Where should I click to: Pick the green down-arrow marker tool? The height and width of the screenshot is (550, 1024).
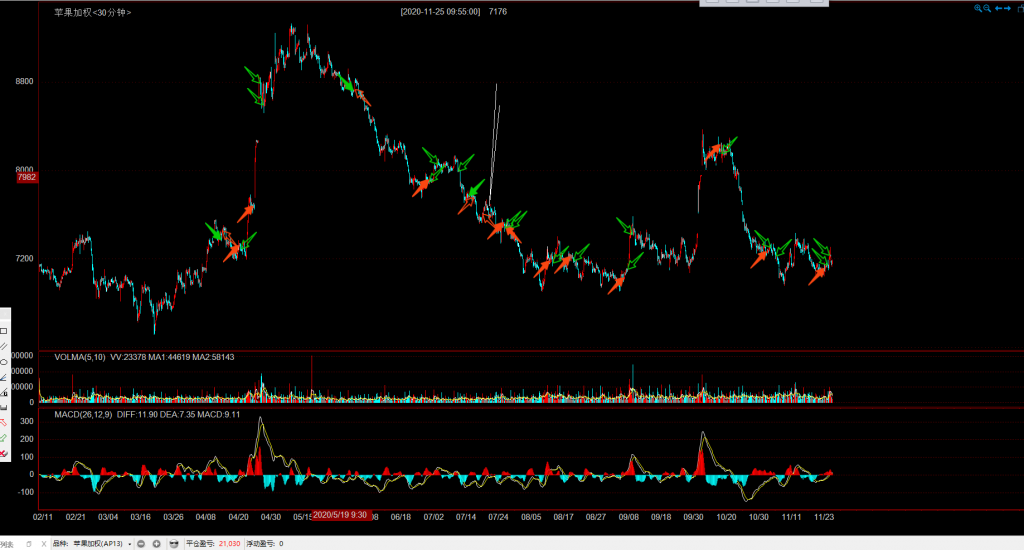(x=4, y=438)
